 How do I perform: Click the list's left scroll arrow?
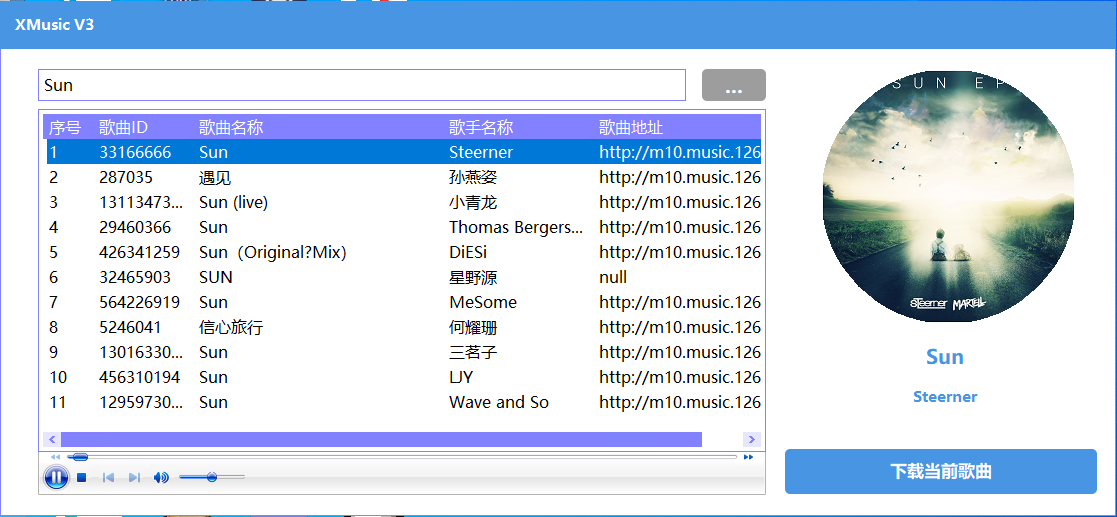click(x=52, y=439)
